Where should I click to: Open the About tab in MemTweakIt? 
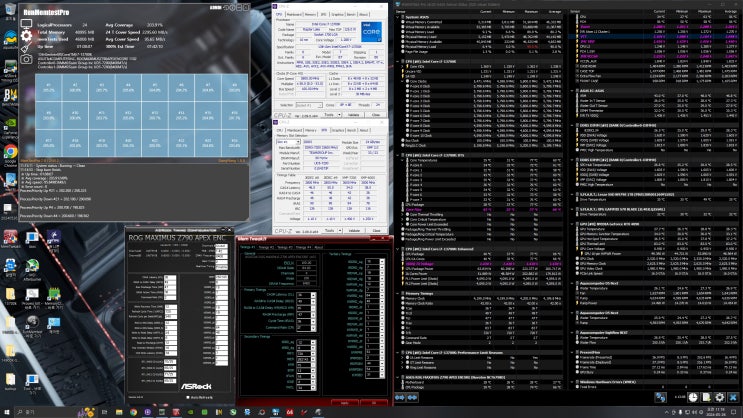pos(319,247)
